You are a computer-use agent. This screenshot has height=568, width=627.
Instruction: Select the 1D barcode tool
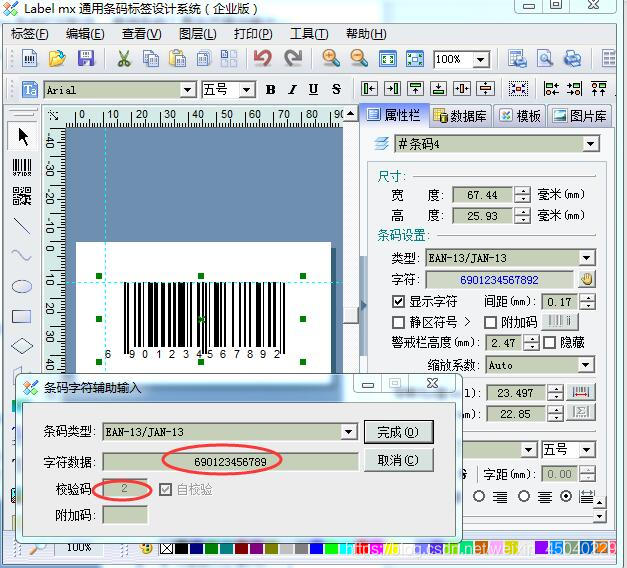(x=22, y=167)
